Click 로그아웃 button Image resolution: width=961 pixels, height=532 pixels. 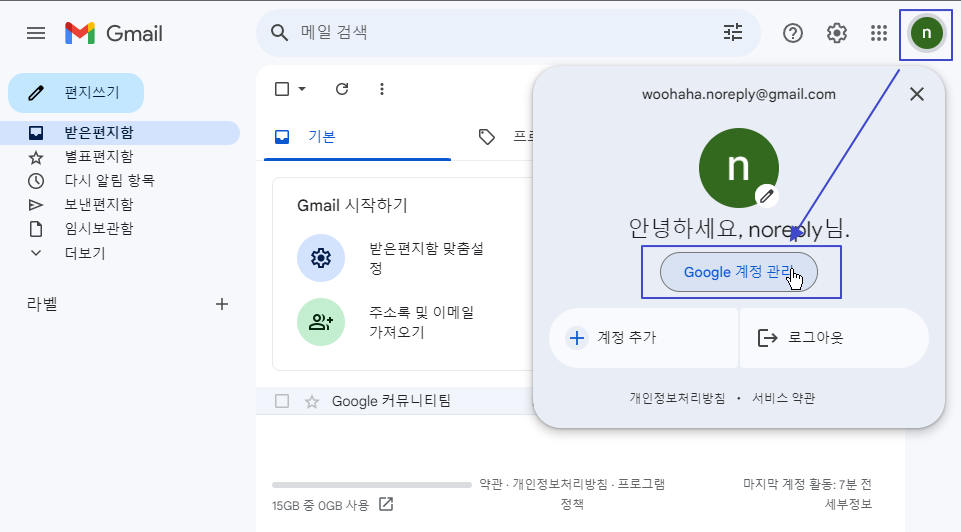(x=834, y=338)
